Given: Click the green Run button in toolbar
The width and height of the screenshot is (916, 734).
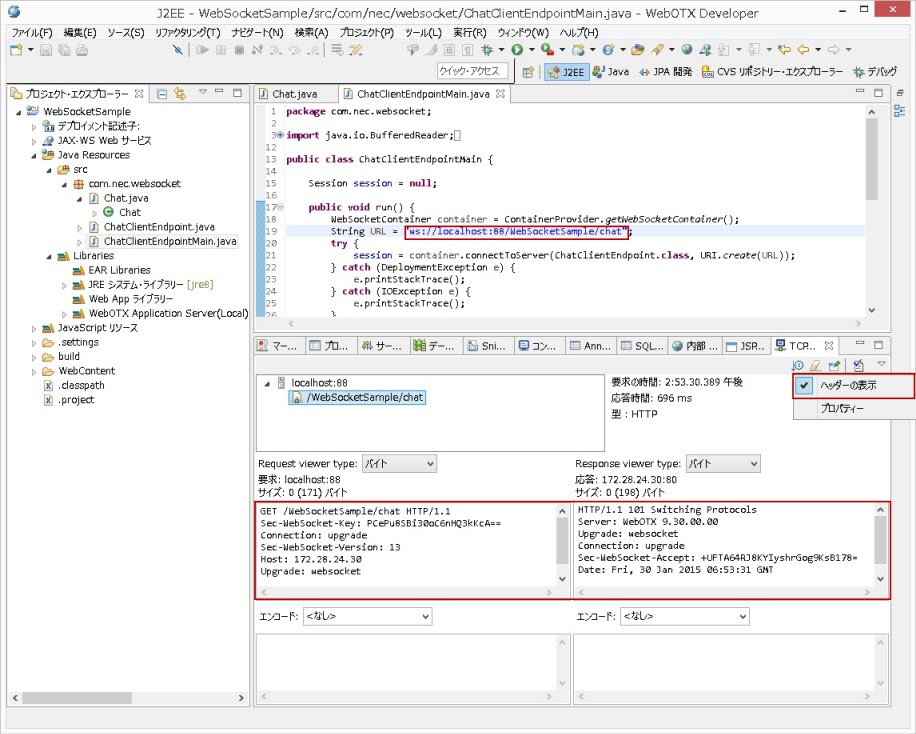Looking at the screenshot, I should [517, 49].
